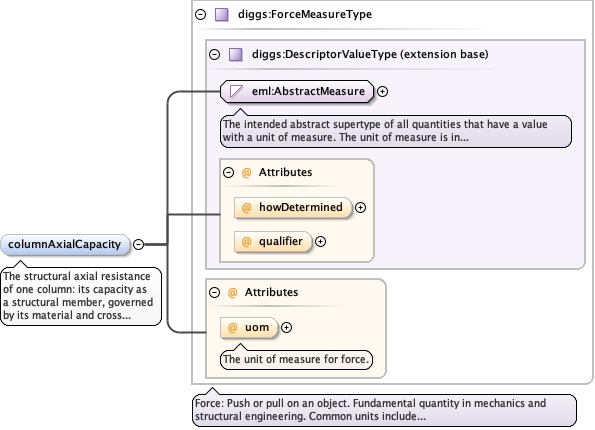Click the @ icon of howDetermined

[247, 208]
